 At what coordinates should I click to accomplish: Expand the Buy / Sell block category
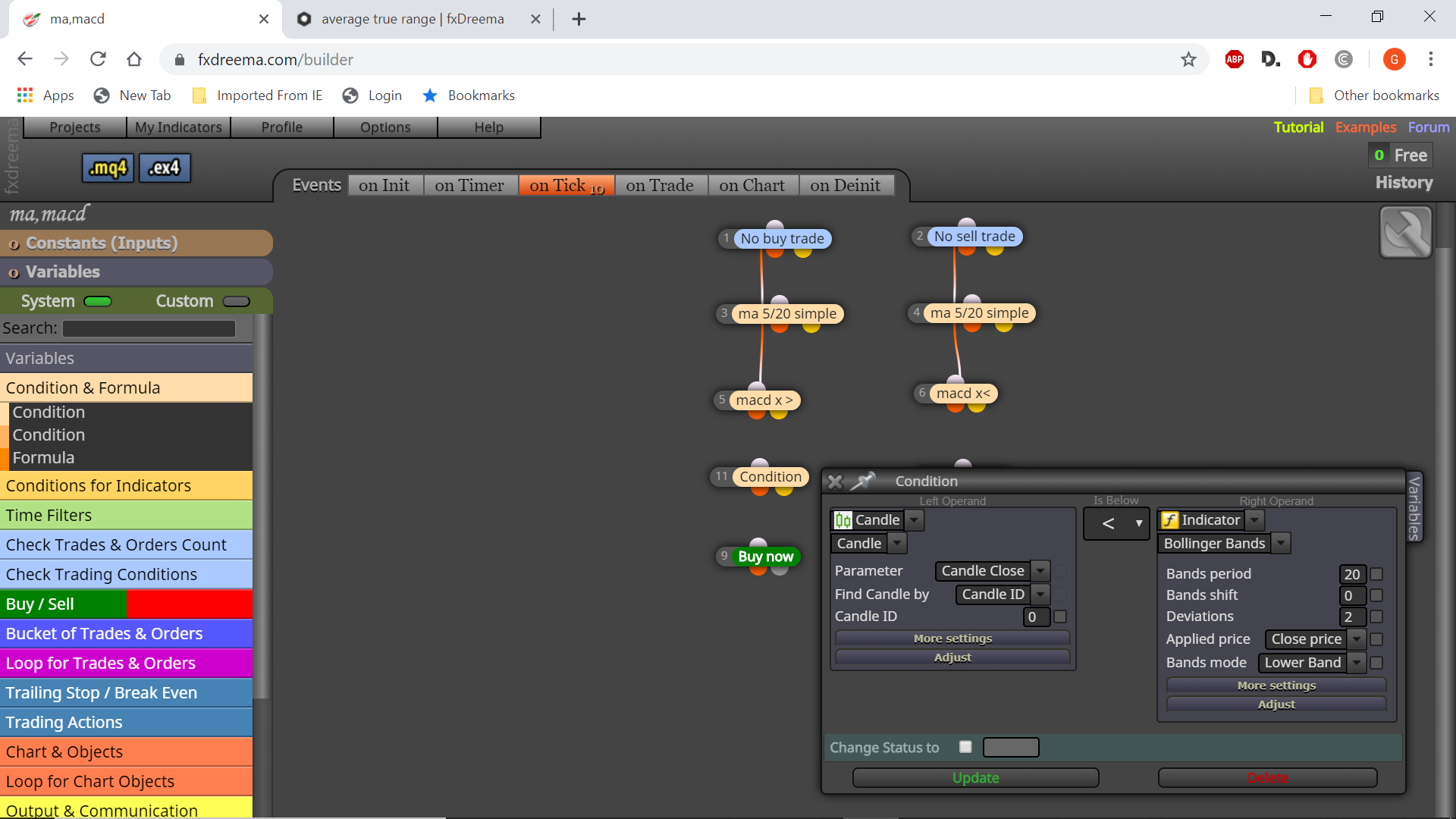pyautogui.click(x=126, y=604)
